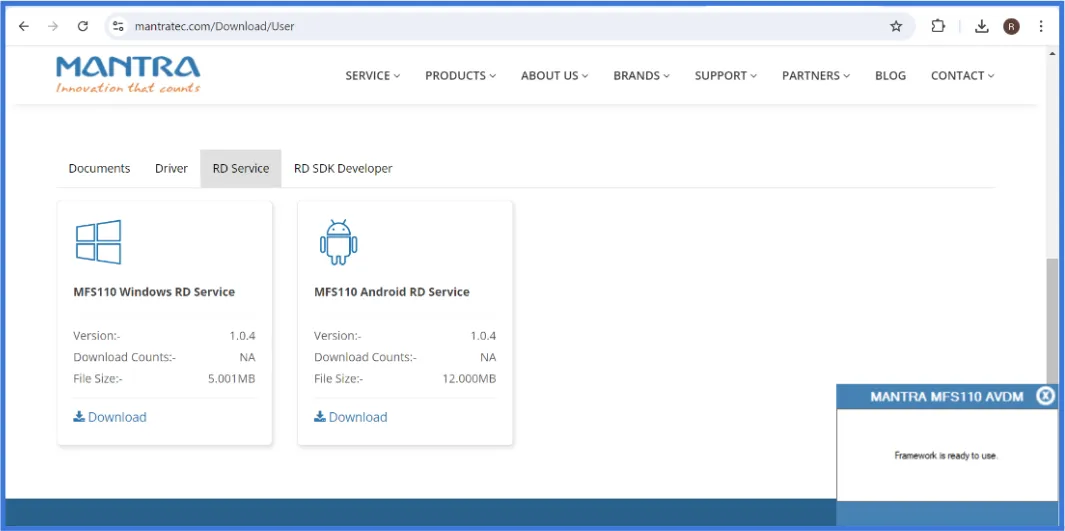The height and width of the screenshot is (531, 1065).
Task: Download MFS110 Android RD Service
Action: tap(350, 417)
